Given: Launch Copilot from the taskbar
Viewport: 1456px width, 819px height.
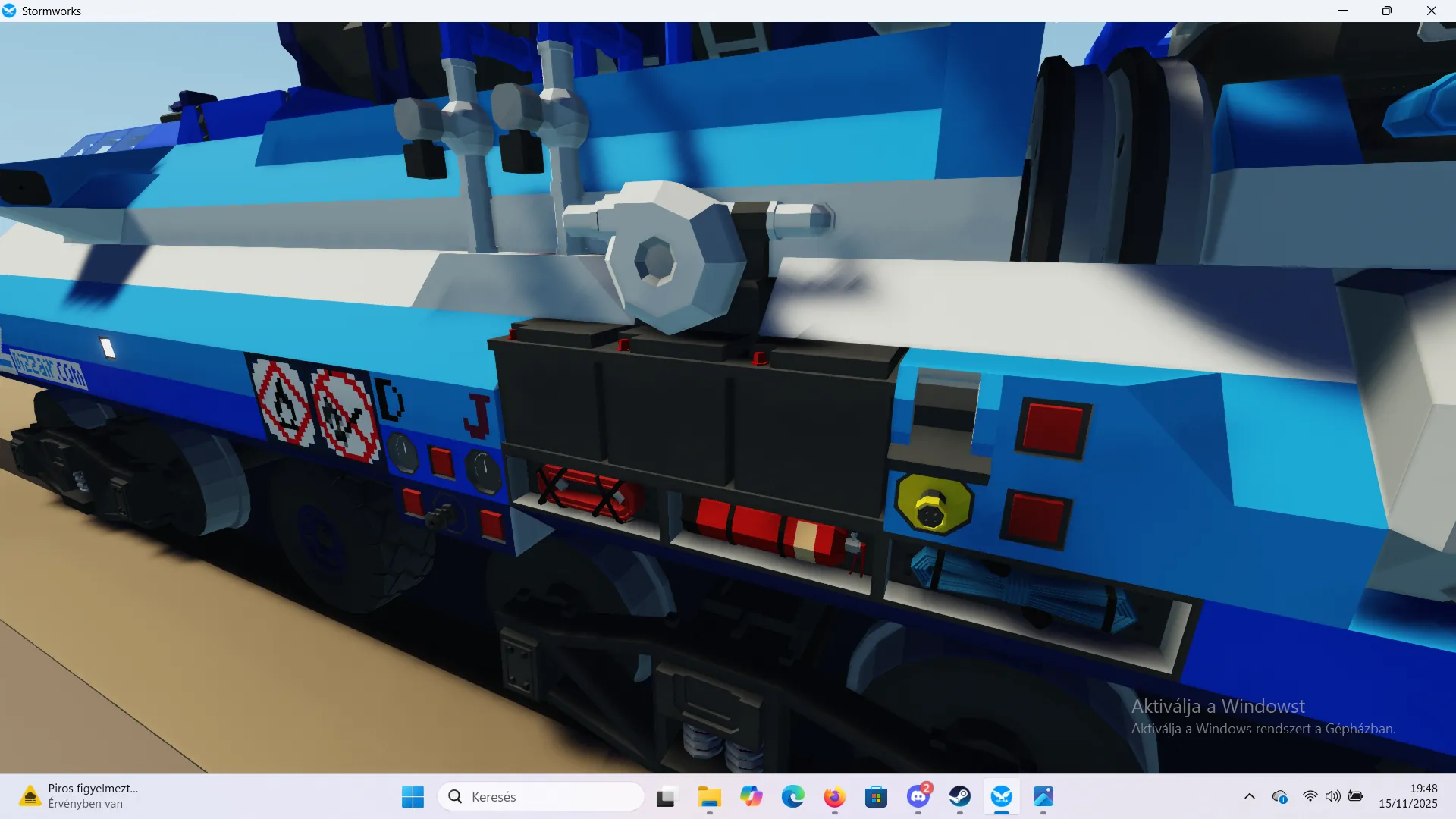Looking at the screenshot, I should (x=751, y=796).
